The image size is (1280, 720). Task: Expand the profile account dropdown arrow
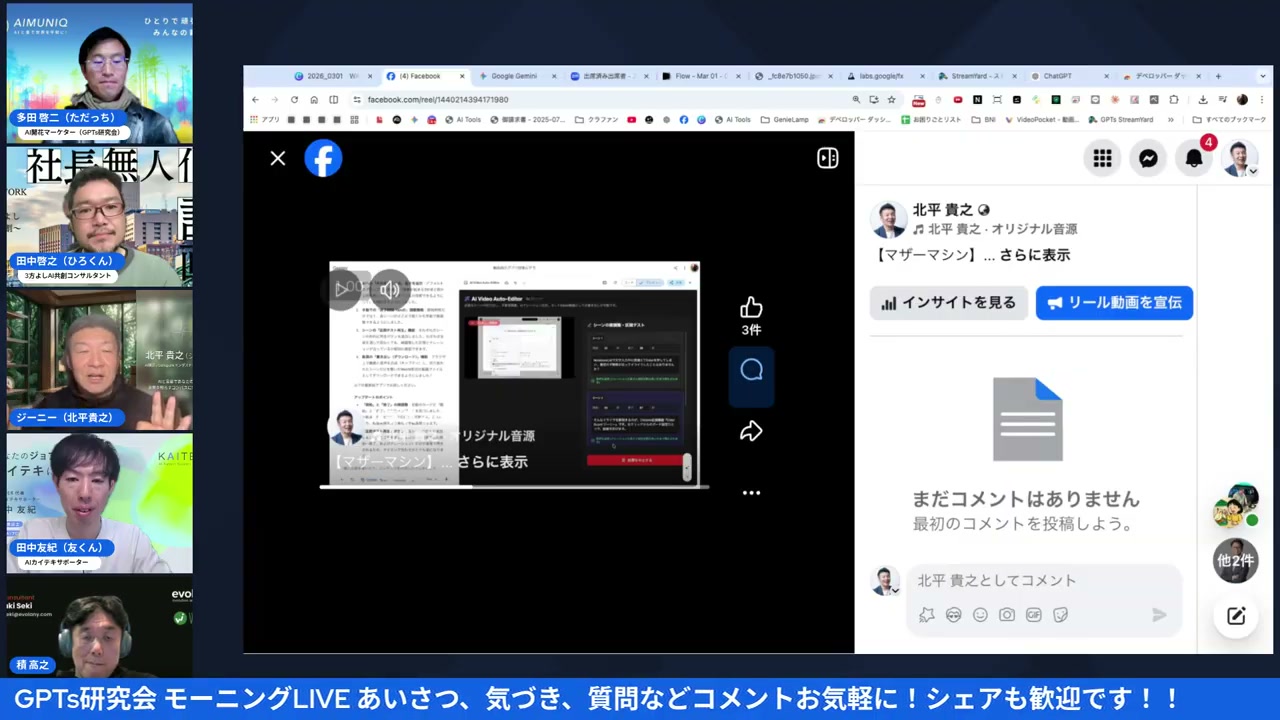(1253, 170)
